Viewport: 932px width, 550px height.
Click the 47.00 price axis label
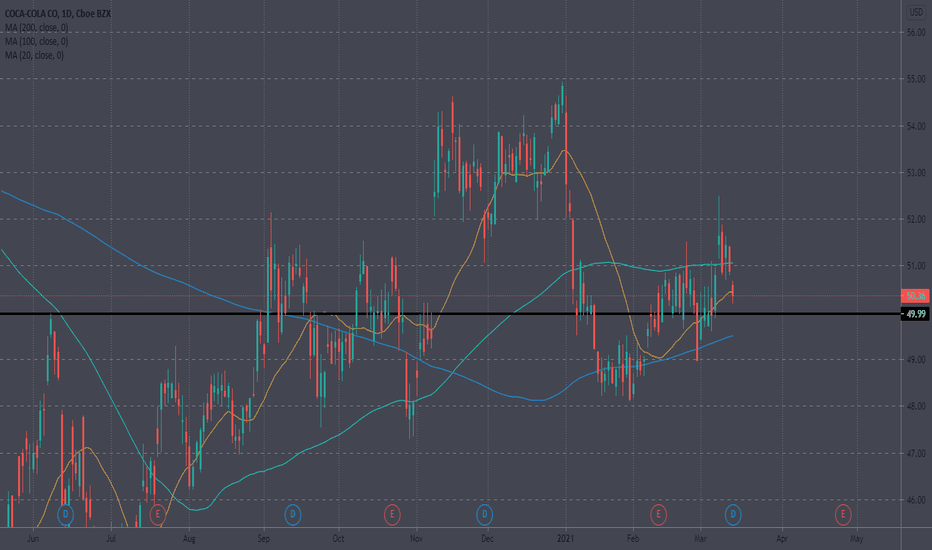(916, 454)
